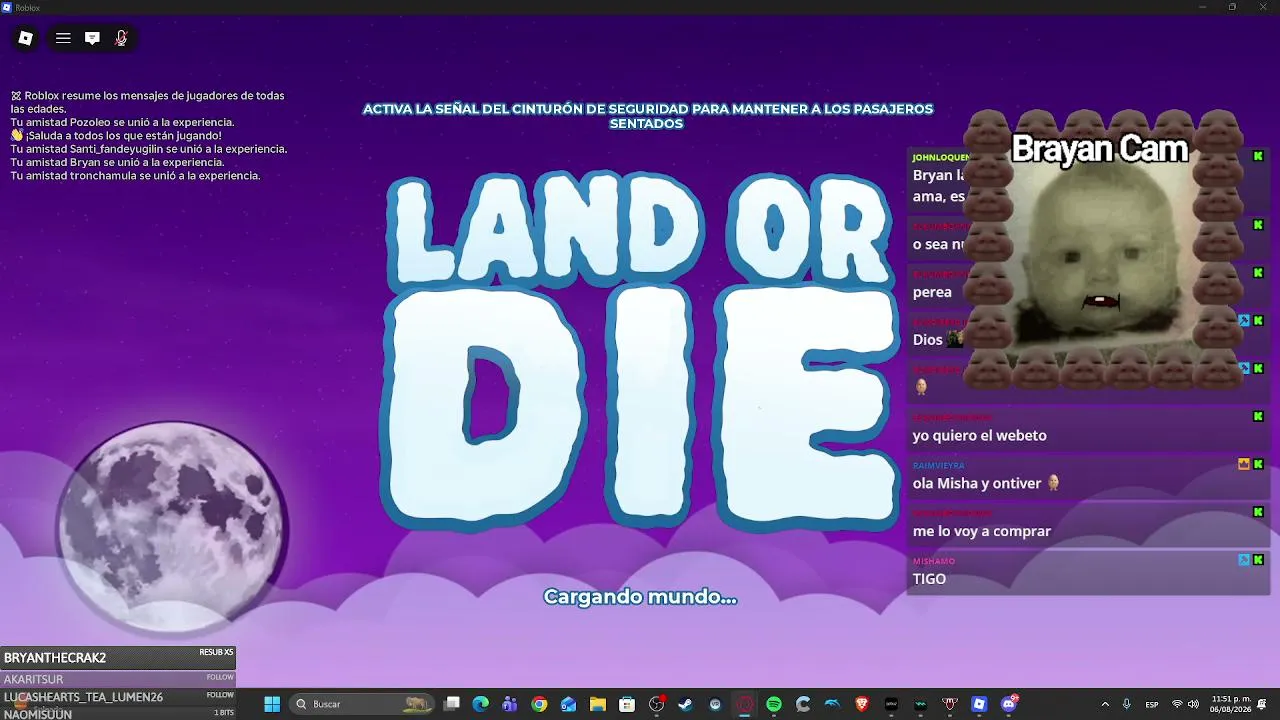The height and width of the screenshot is (720, 1280).
Task: Click the Kick badge on 'yo quiero el webeto'
Action: click(1258, 416)
